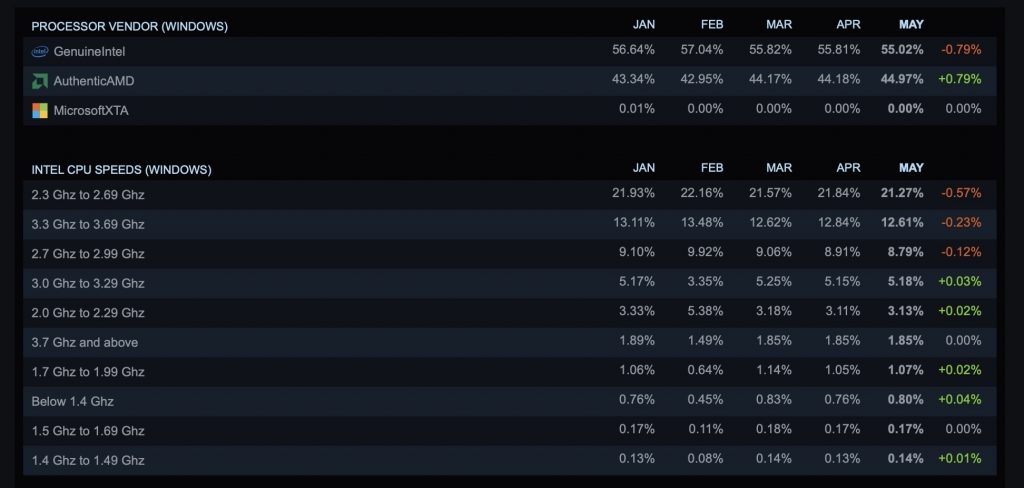Select the Below 1.4 Ghz row
Screen dimensions: 1024x488
509,401
